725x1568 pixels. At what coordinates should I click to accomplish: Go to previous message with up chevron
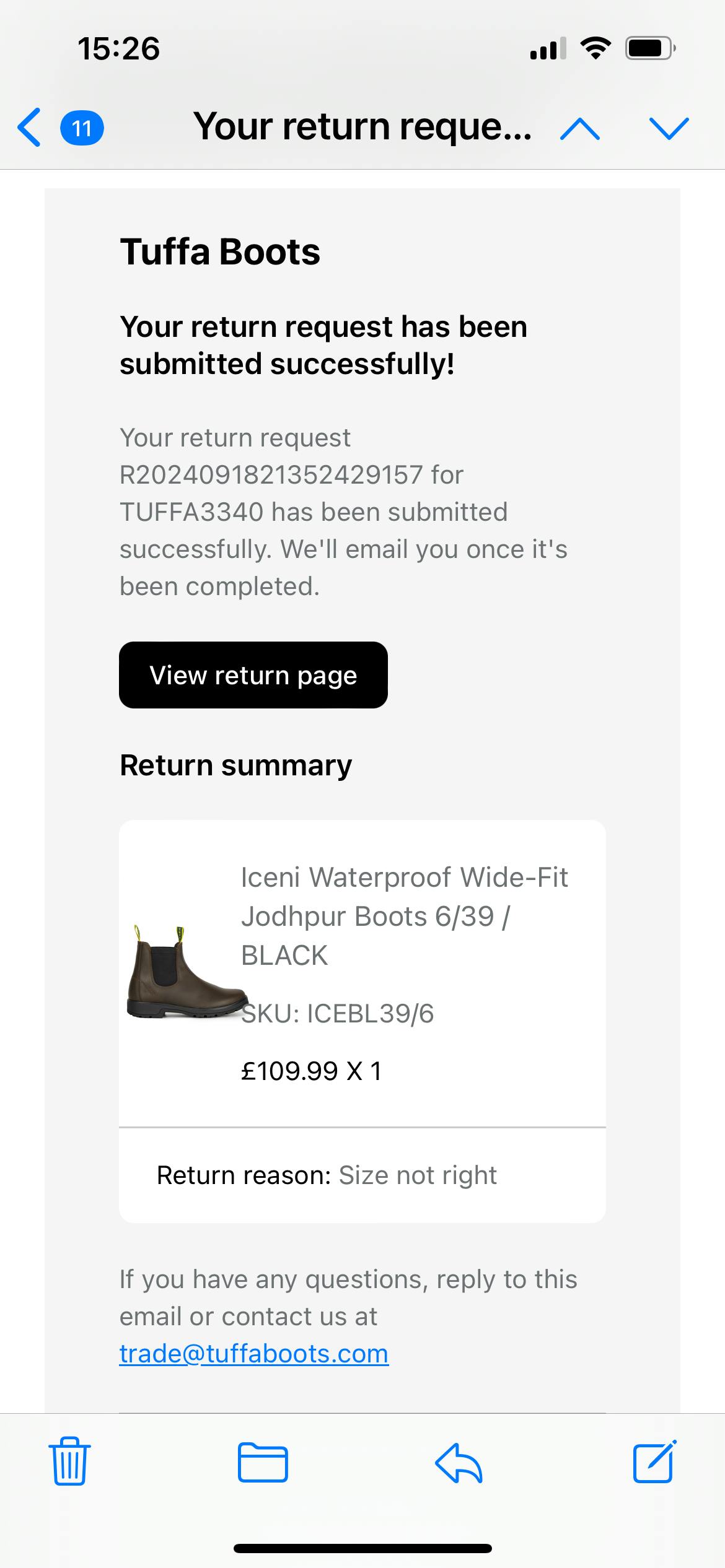point(579,129)
